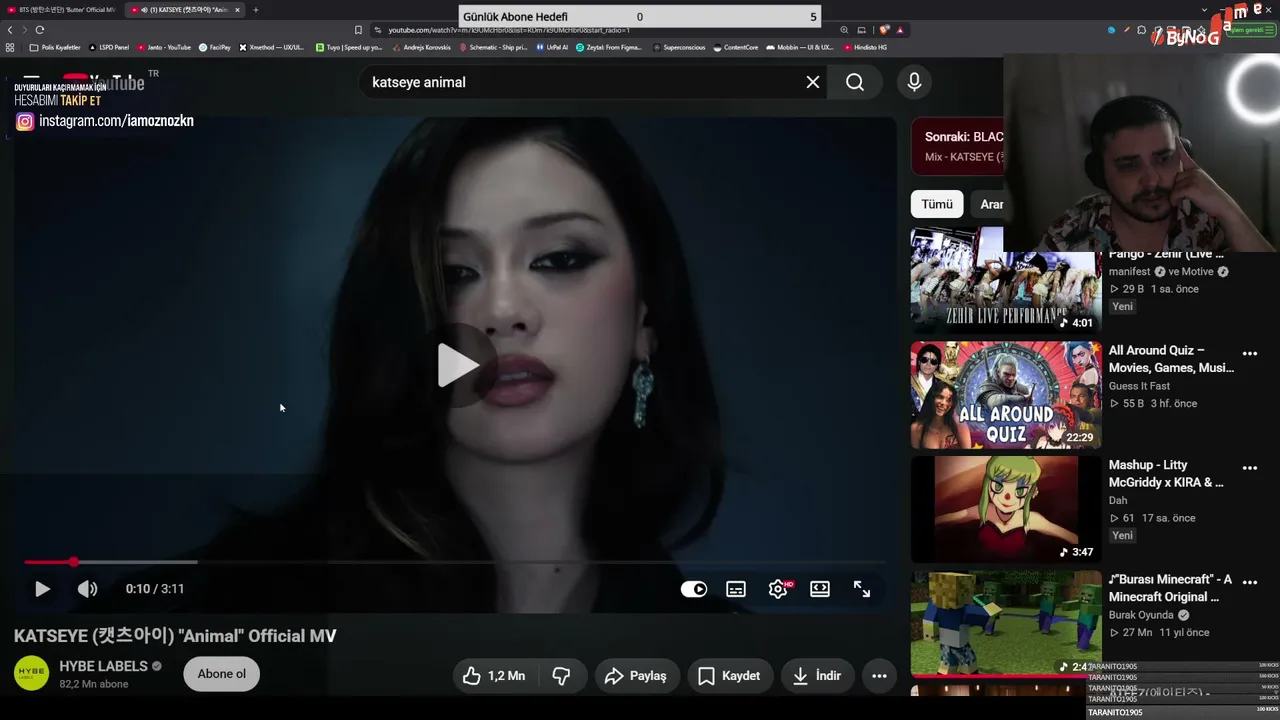Open options for the All Around Quiz video
Image resolution: width=1280 pixels, height=720 pixels.
1250,353
